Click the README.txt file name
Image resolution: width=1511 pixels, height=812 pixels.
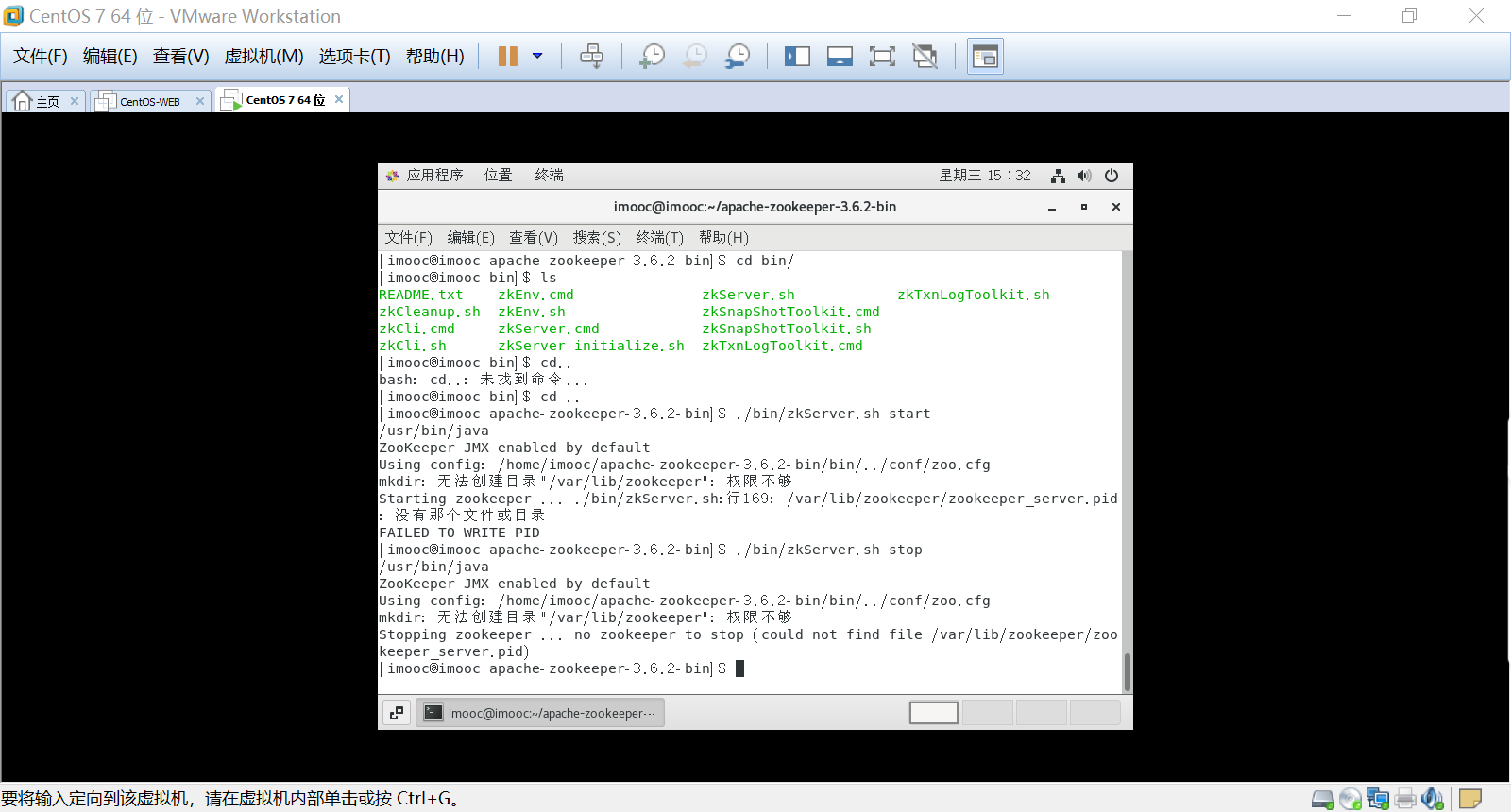(421, 295)
